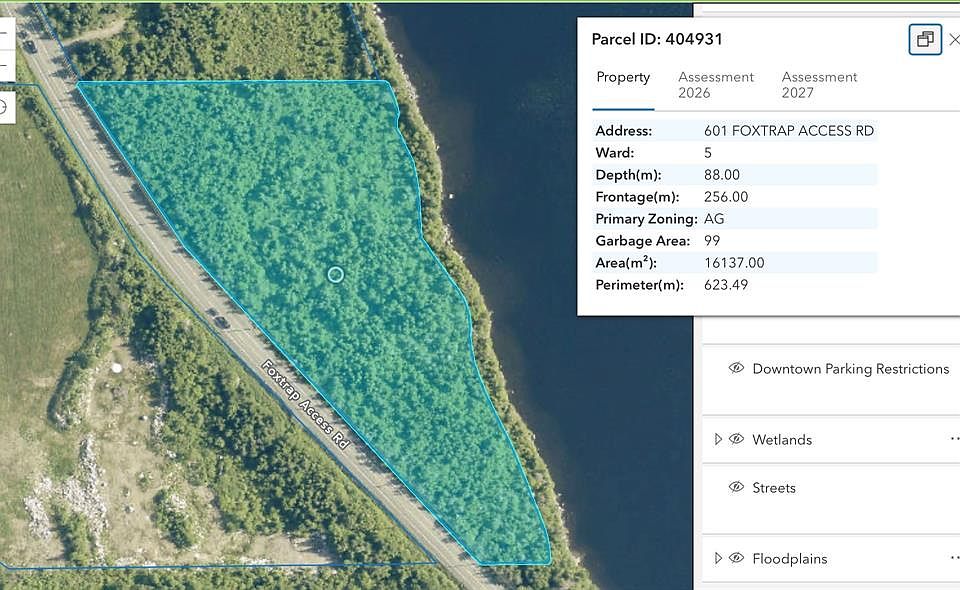The height and width of the screenshot is (590, 960).
Task: Toggle visibility of Wetlands layer
Action: (737, 439)
